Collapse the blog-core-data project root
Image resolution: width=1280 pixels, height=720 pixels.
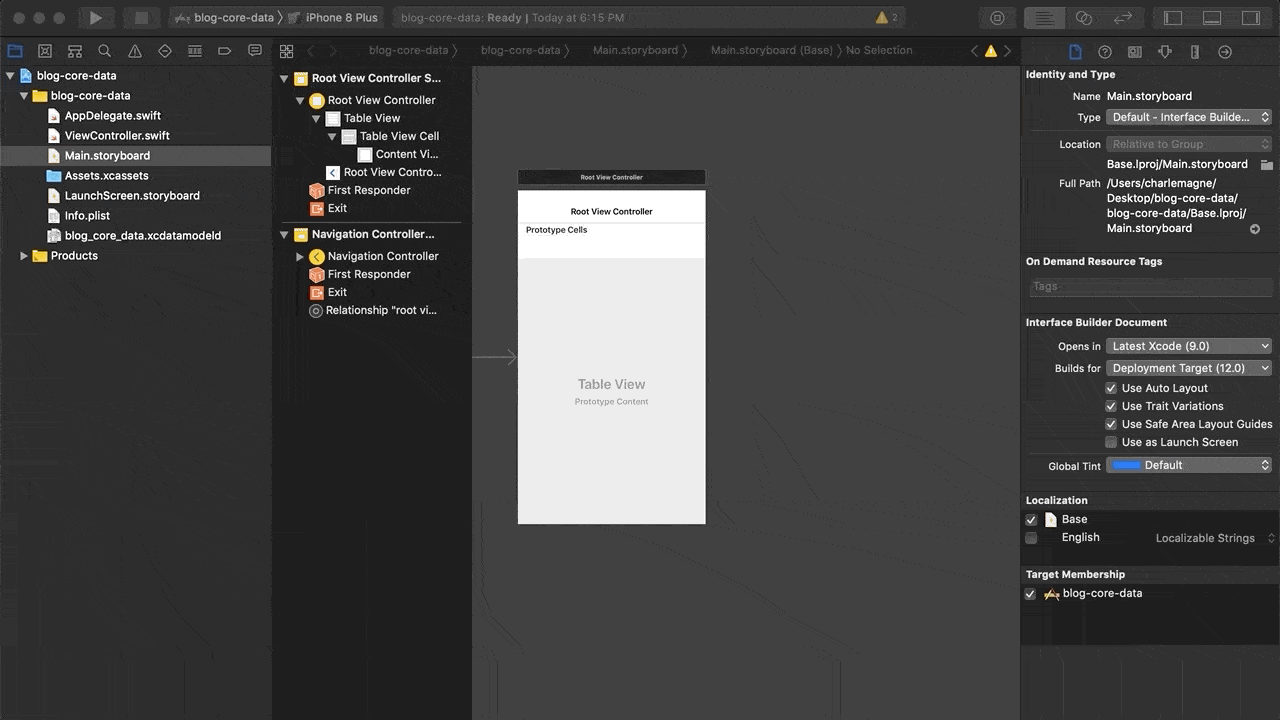[x=10, y=76]
